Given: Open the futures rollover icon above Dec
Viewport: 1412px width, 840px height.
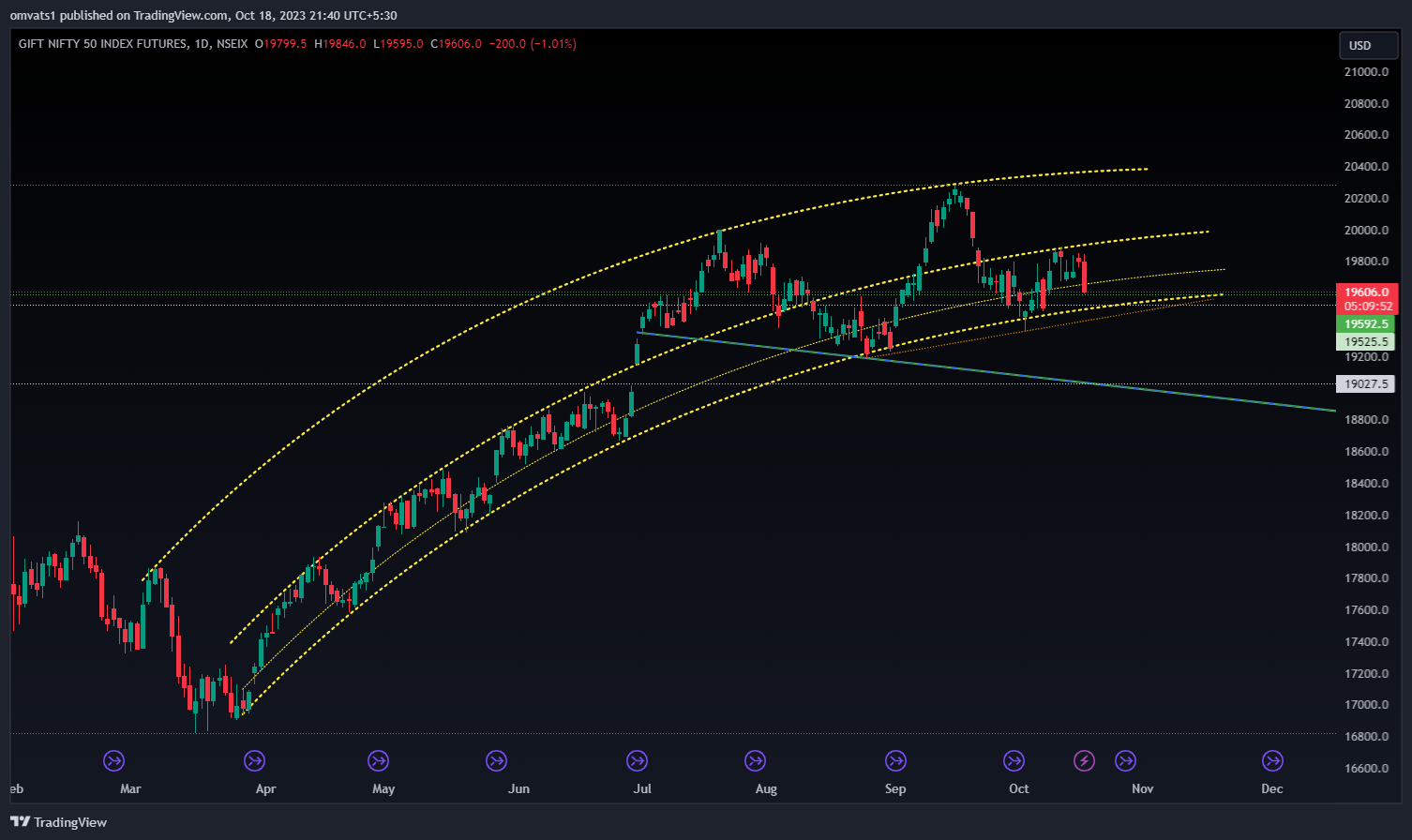Looking at the screenshot, I should coord(1272,760).
